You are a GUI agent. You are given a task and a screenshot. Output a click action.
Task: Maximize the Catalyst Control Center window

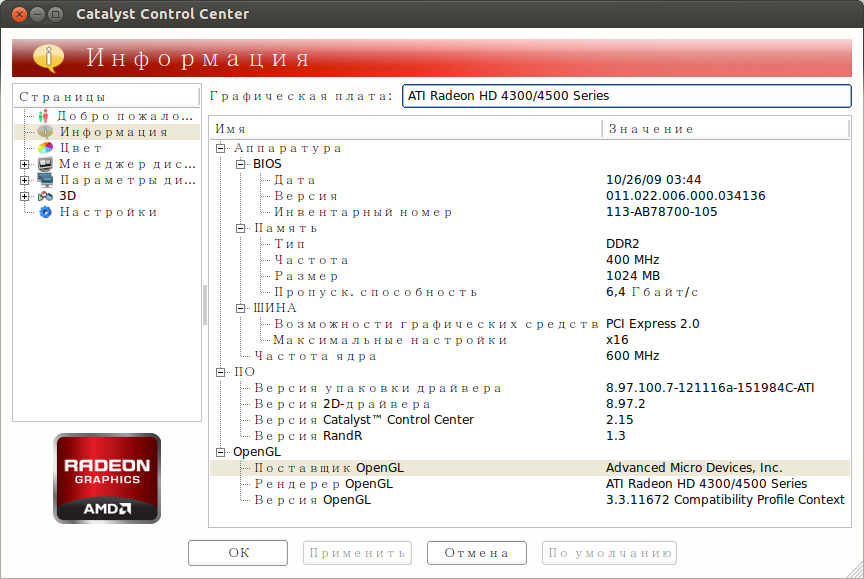(x=55, y=14)
